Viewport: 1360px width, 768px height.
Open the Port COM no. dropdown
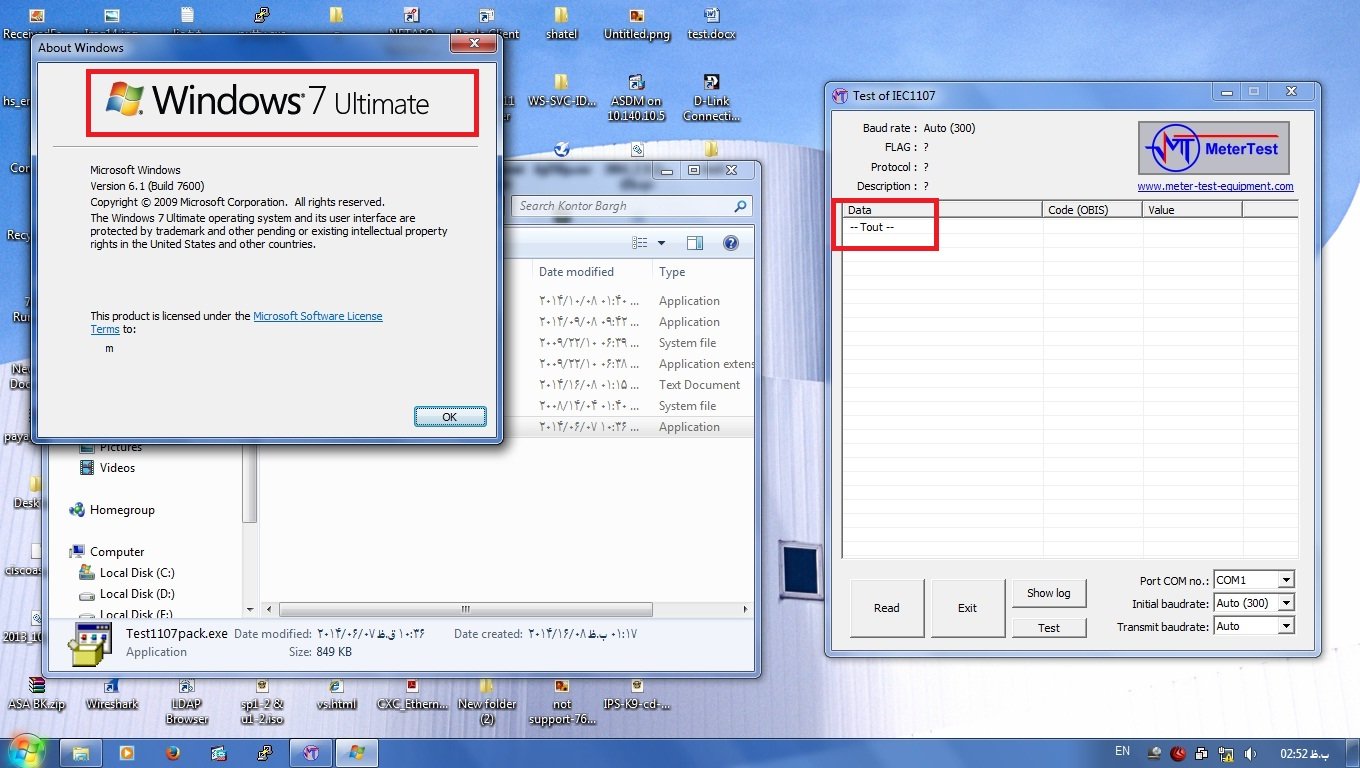1285,580
